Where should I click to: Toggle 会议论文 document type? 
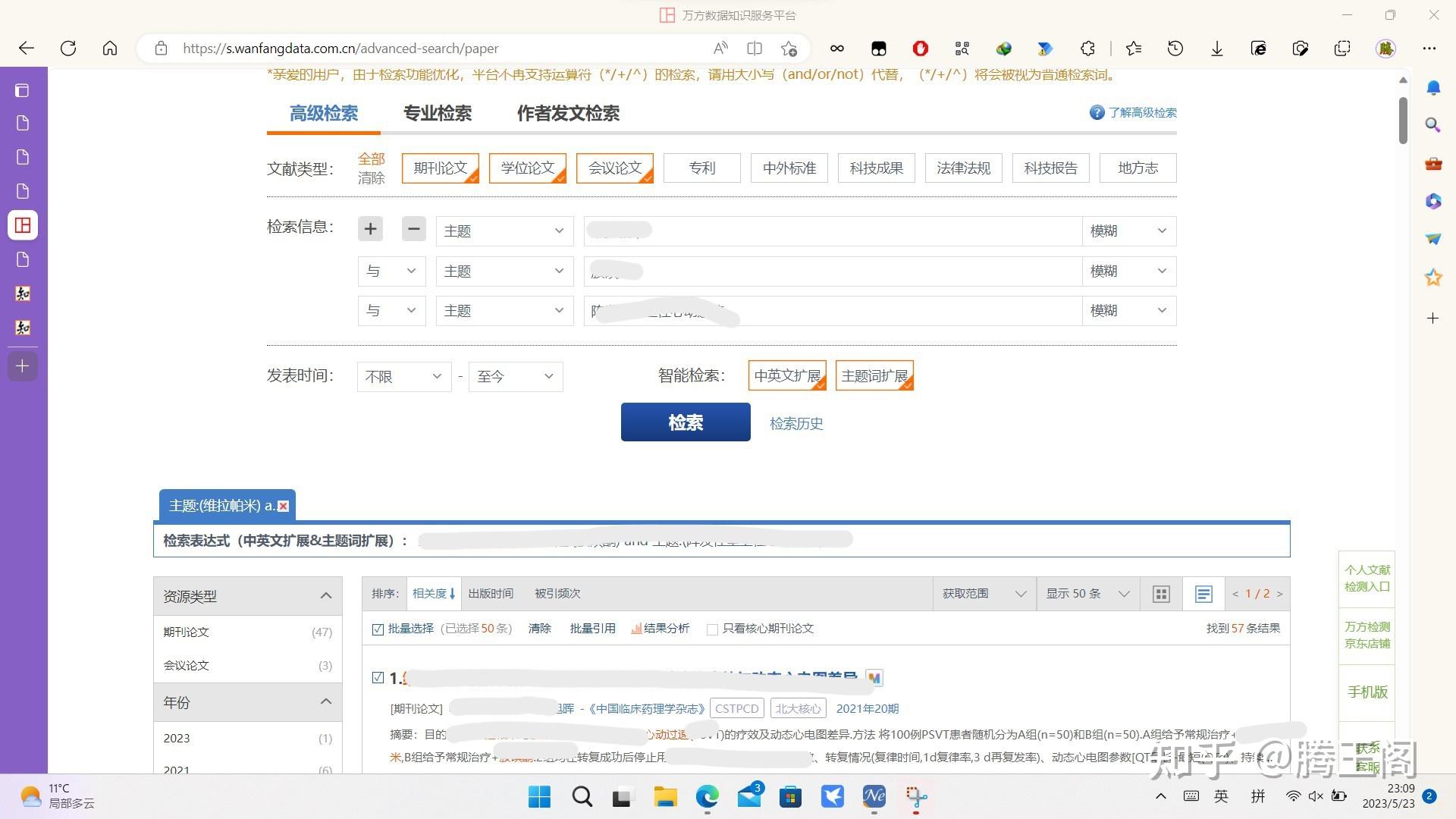point(615,168)
